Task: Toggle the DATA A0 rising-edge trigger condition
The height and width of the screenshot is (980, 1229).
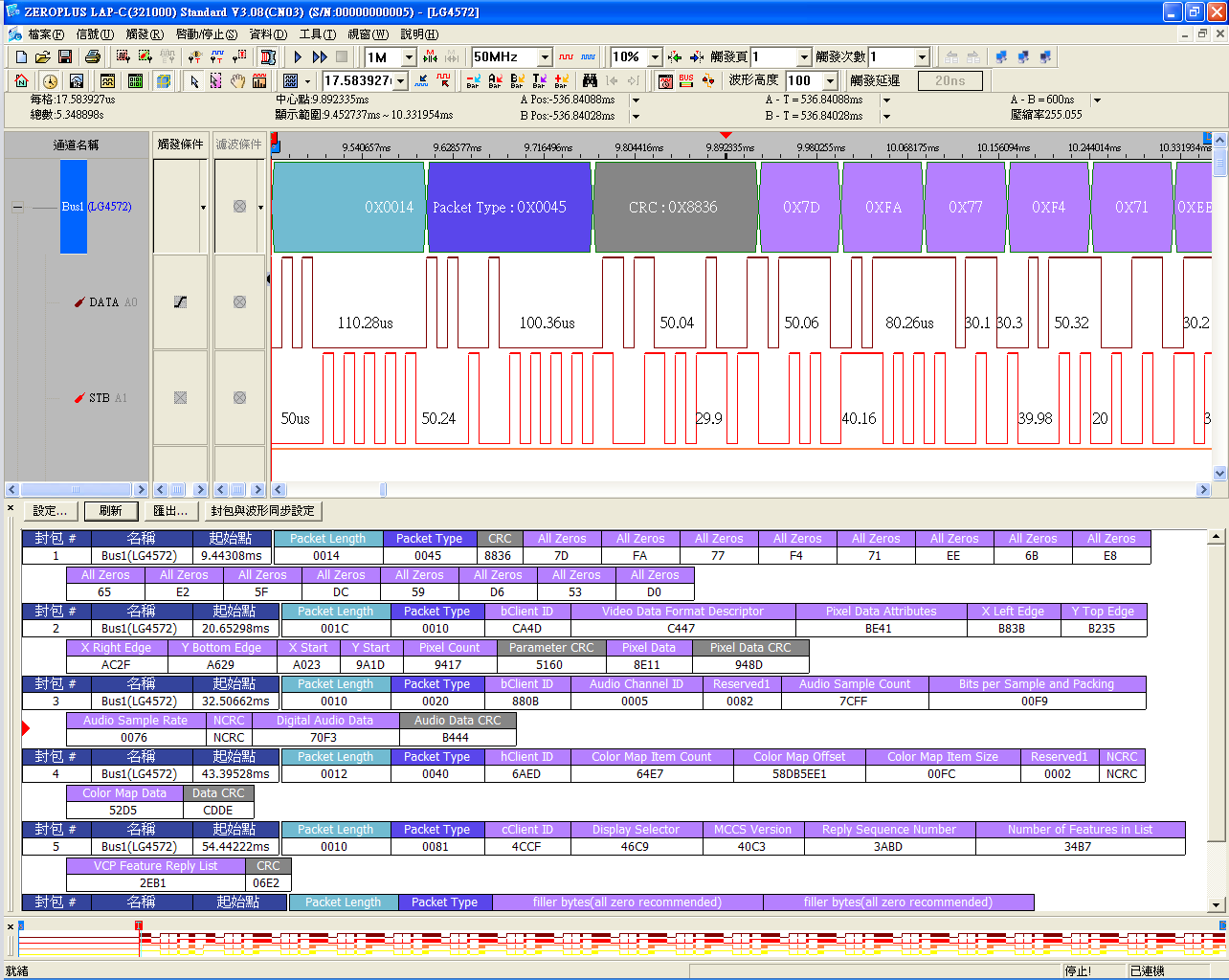Action: point(180,302)
